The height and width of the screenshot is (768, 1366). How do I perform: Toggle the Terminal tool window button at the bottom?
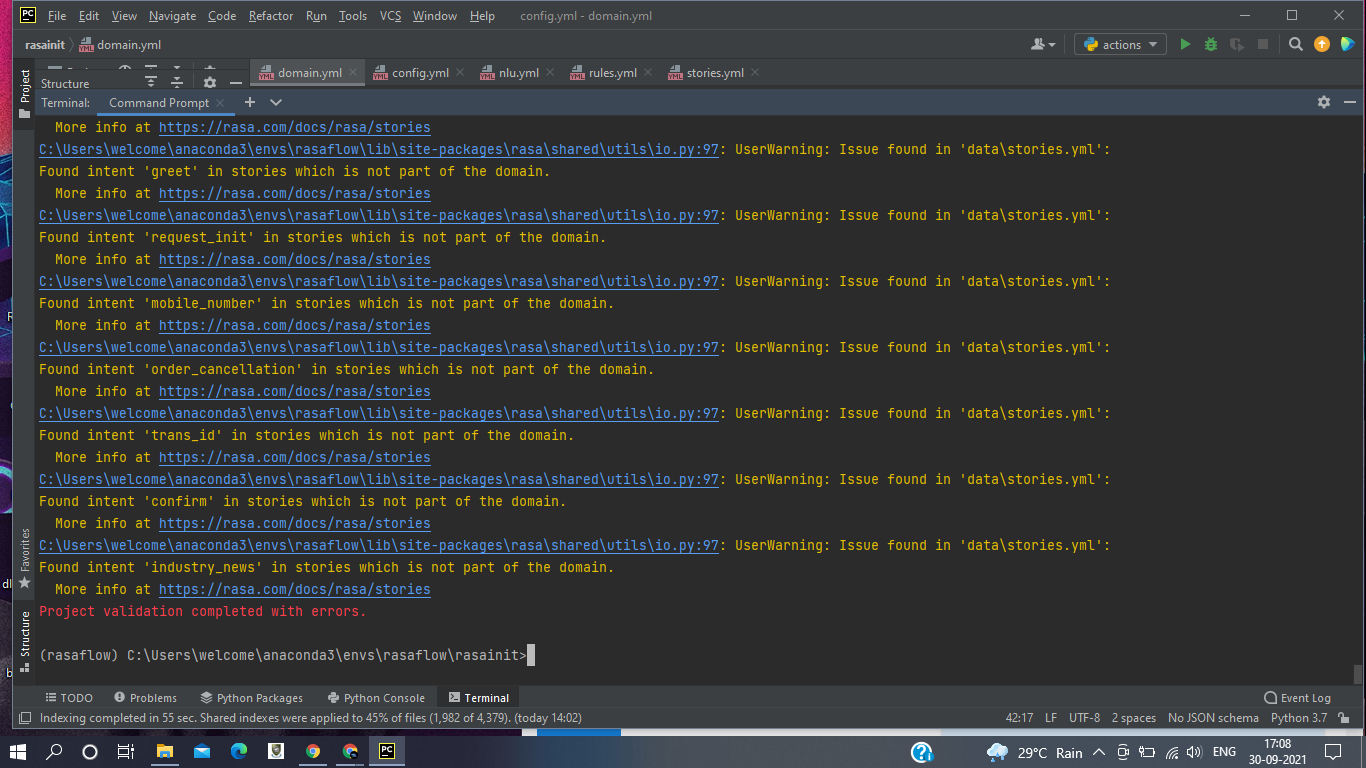pos(479,698)
